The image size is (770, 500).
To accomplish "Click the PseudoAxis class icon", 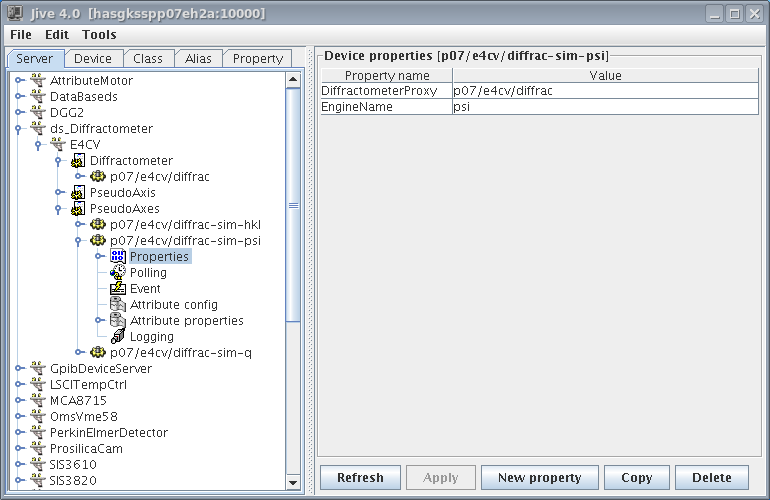I will (x=78, y=193).
